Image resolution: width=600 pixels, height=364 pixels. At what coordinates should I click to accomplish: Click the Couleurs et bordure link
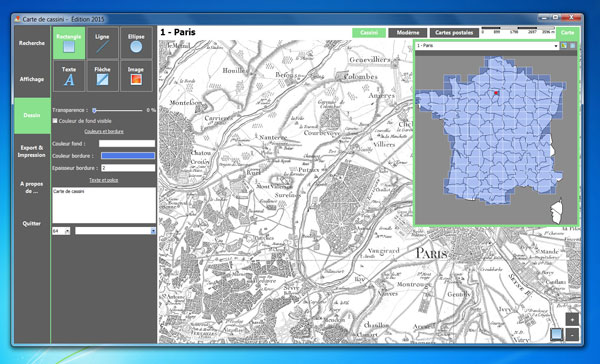104,131
